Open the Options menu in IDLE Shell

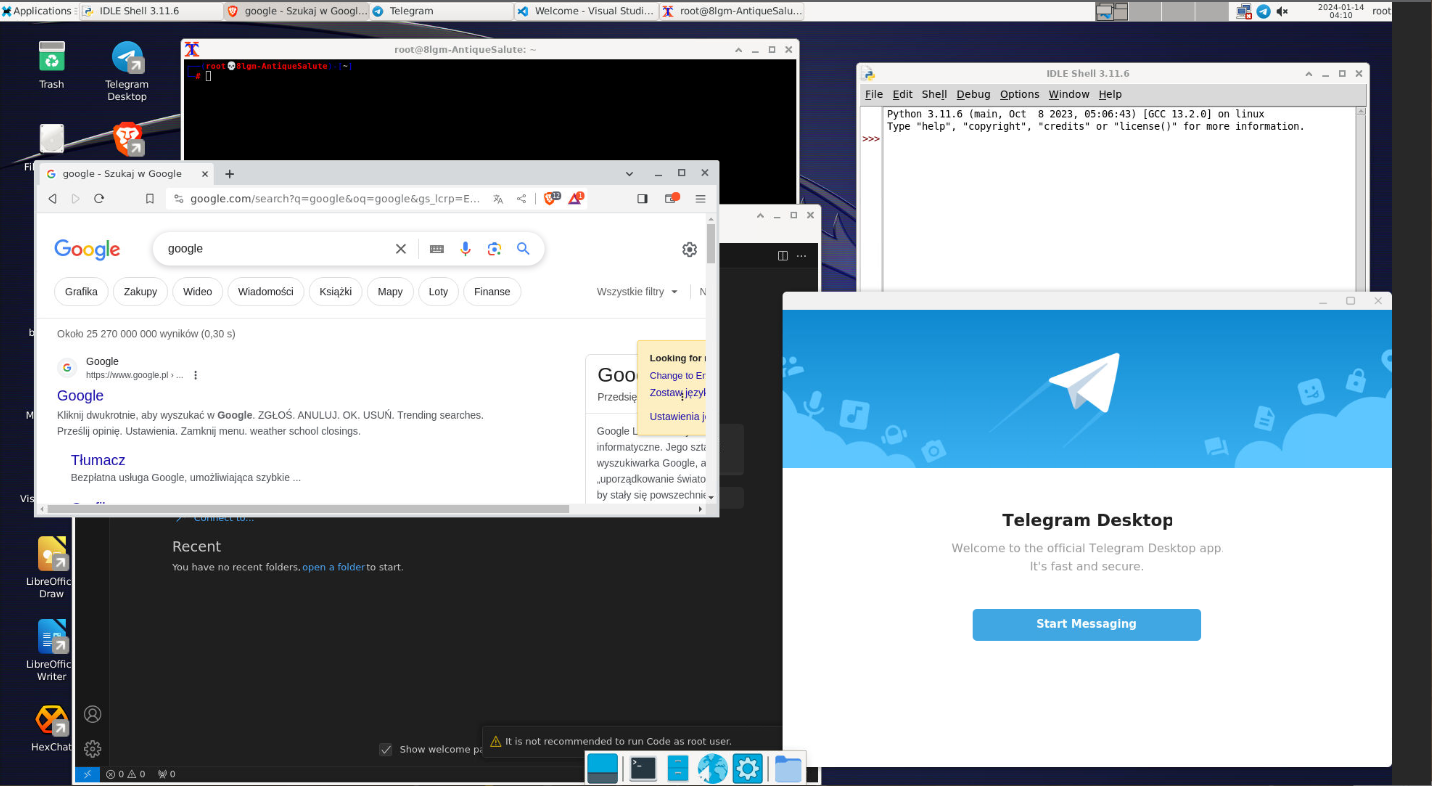click(1019, 94)
